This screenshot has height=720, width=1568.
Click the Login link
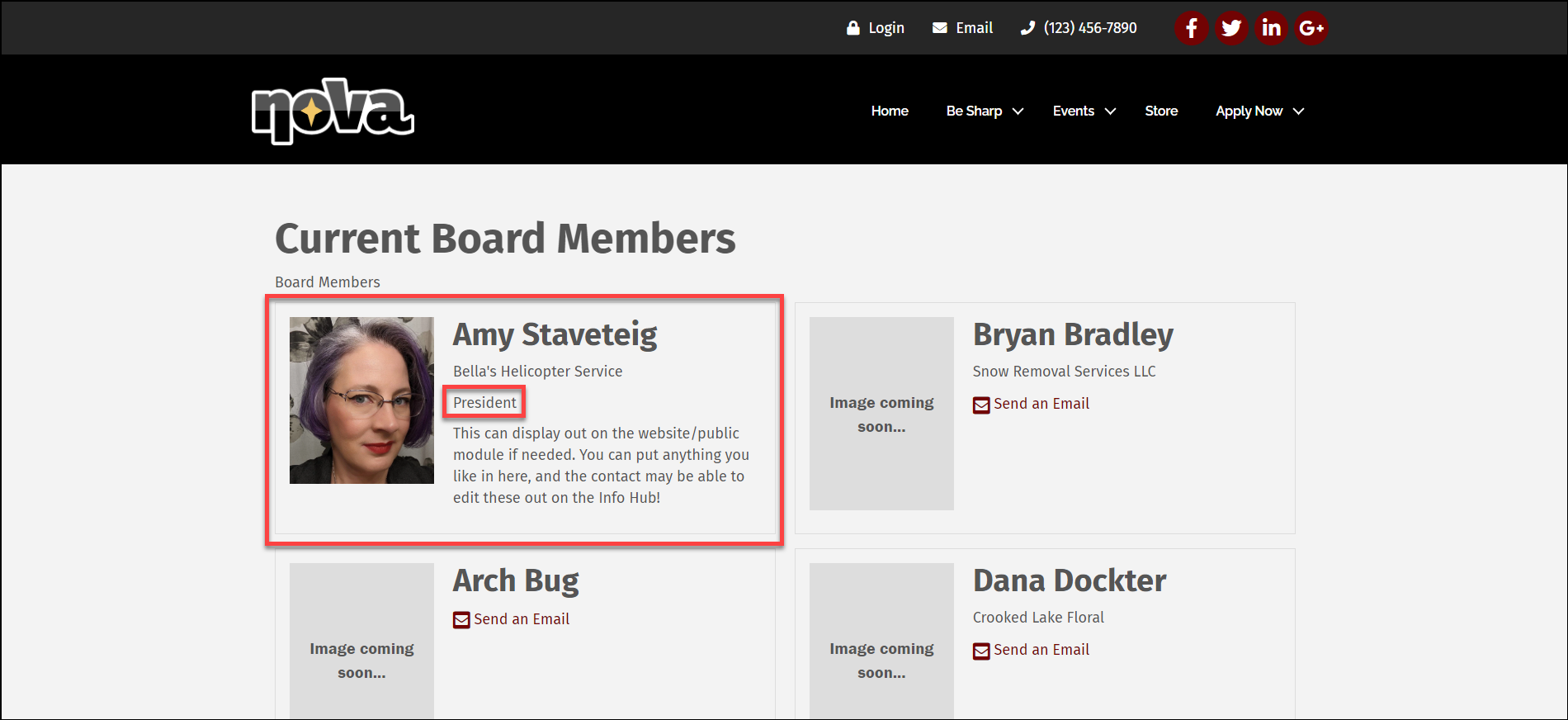886,28
